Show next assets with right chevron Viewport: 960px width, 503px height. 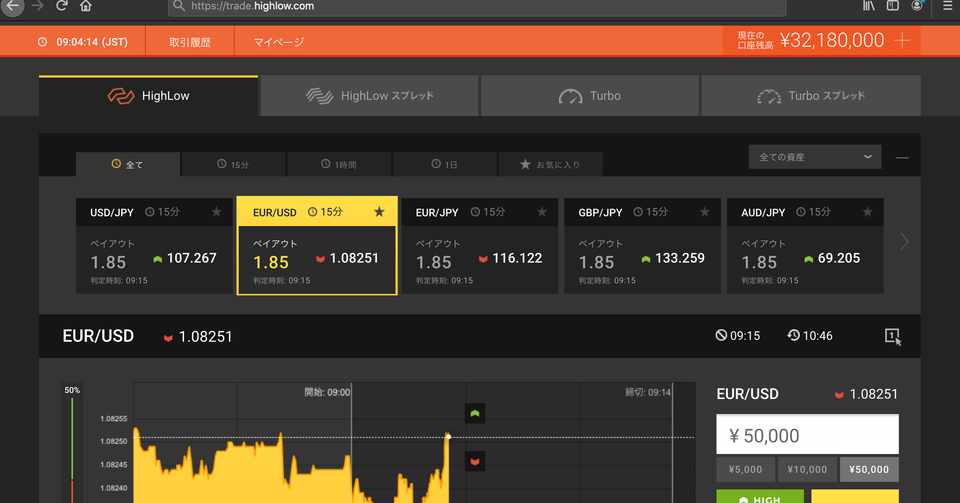click(x=904, y=242)
